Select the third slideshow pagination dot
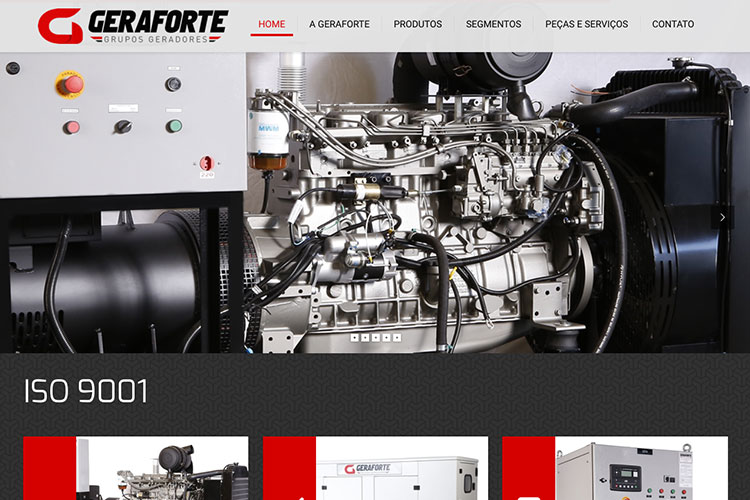Image resolution: width=750 pixels, height=500 pixels. coord(375,338)
